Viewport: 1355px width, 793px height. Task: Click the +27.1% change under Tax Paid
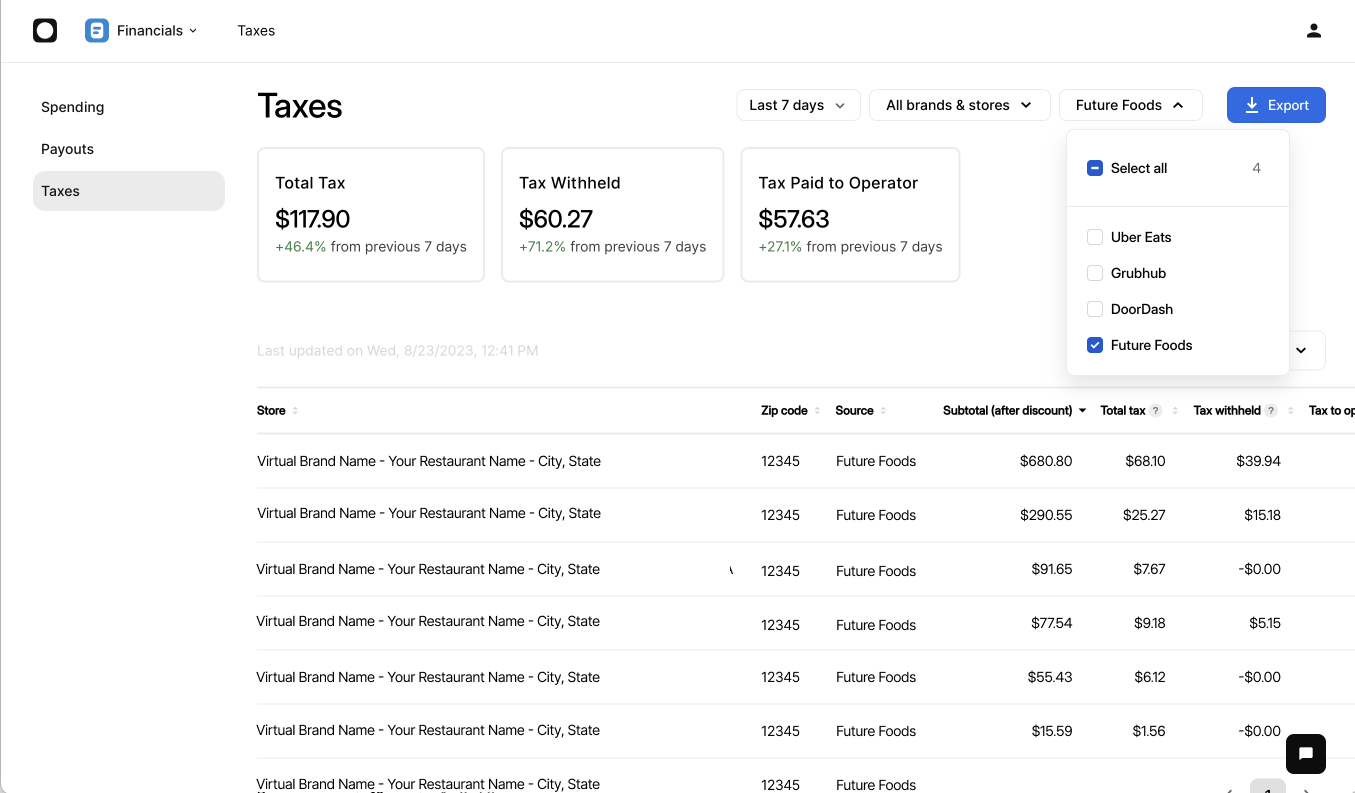[x=781, y=247]
